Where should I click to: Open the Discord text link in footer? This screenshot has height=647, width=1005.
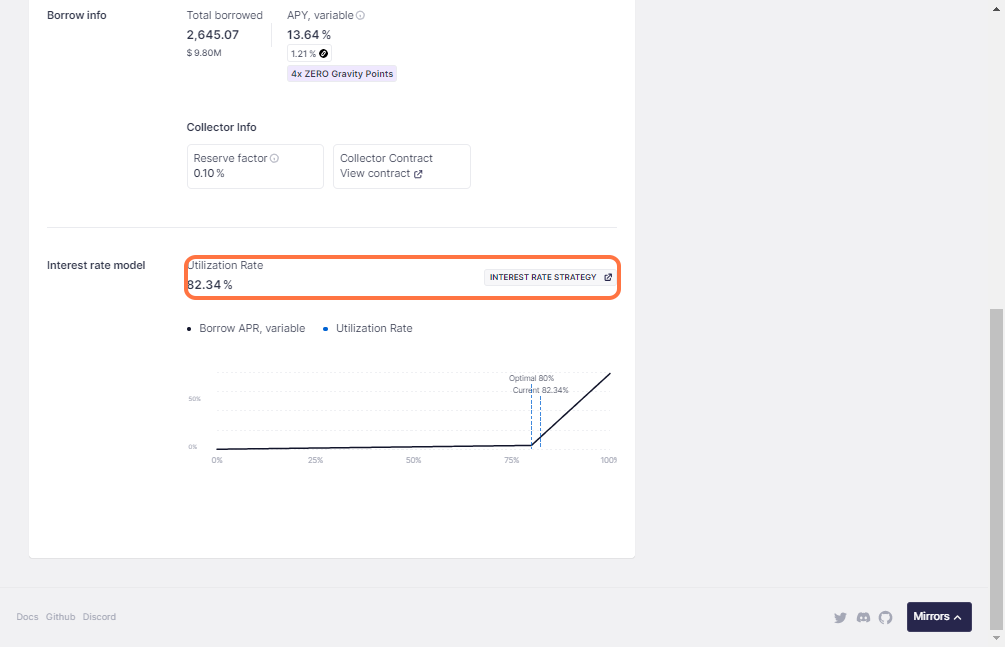(x=99, y=617)
